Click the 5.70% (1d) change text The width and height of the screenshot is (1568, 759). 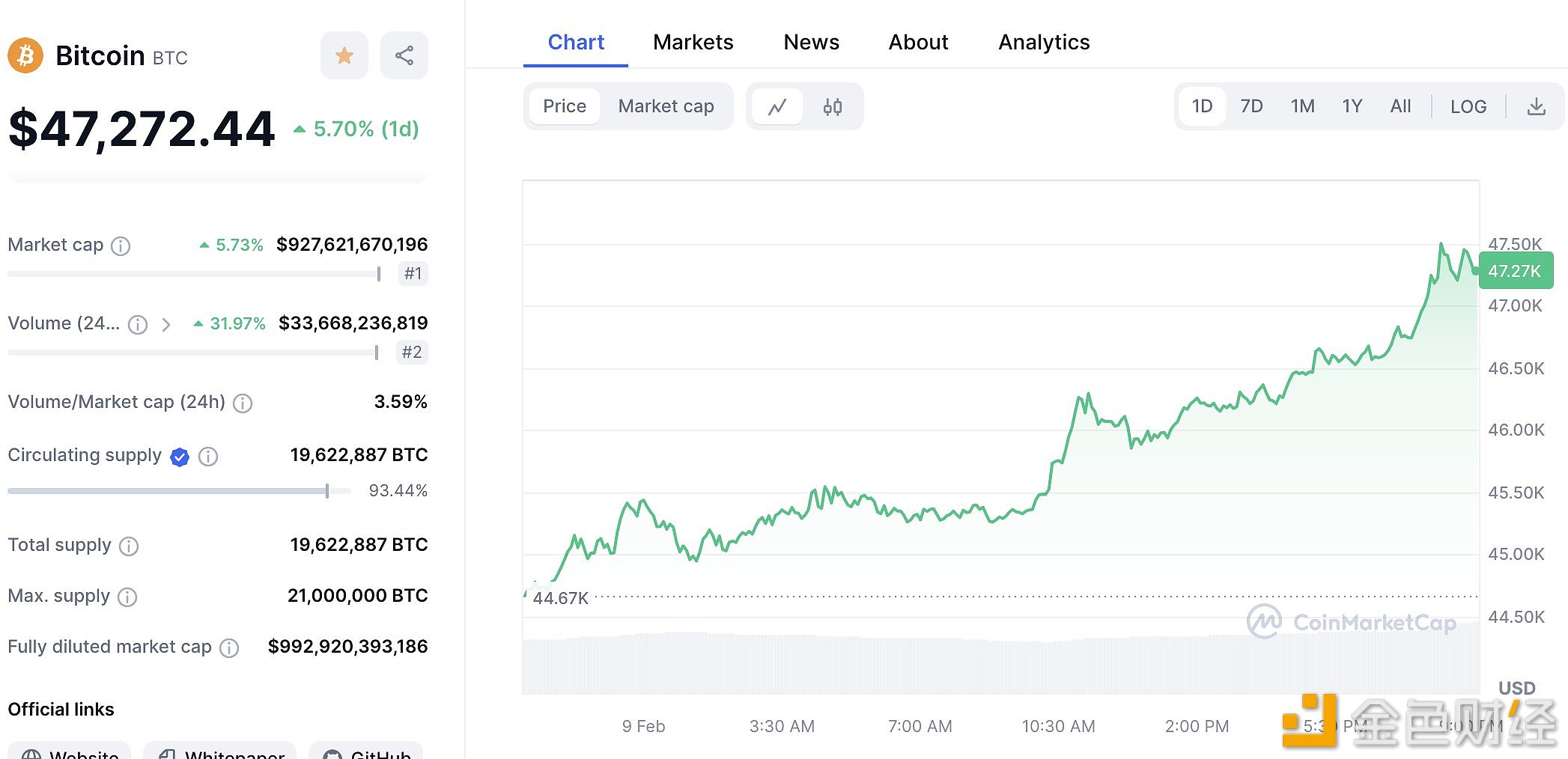tap(356, 129)
